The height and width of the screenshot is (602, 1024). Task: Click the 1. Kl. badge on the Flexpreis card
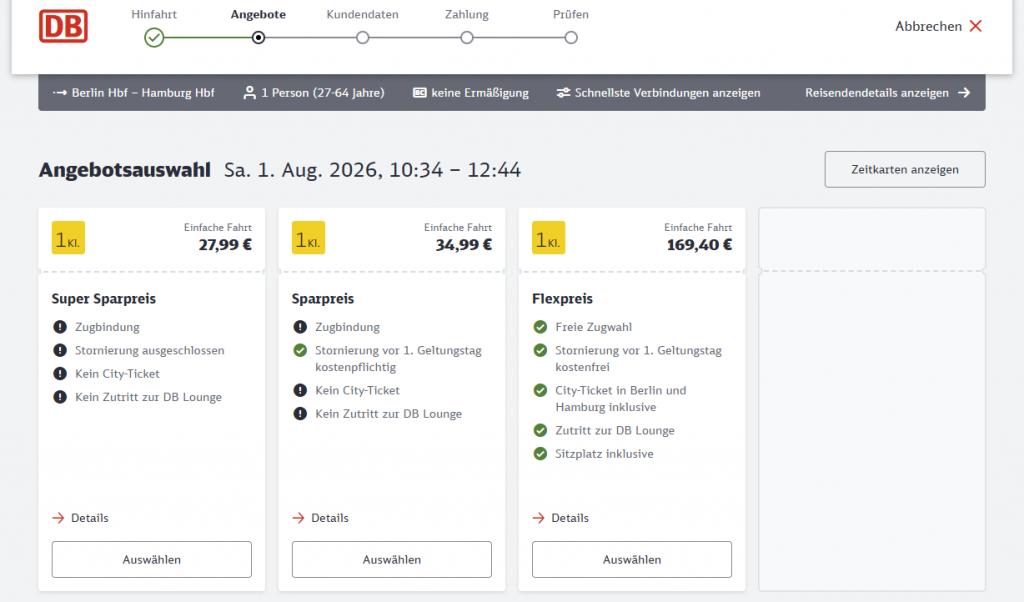pos(549,238)
